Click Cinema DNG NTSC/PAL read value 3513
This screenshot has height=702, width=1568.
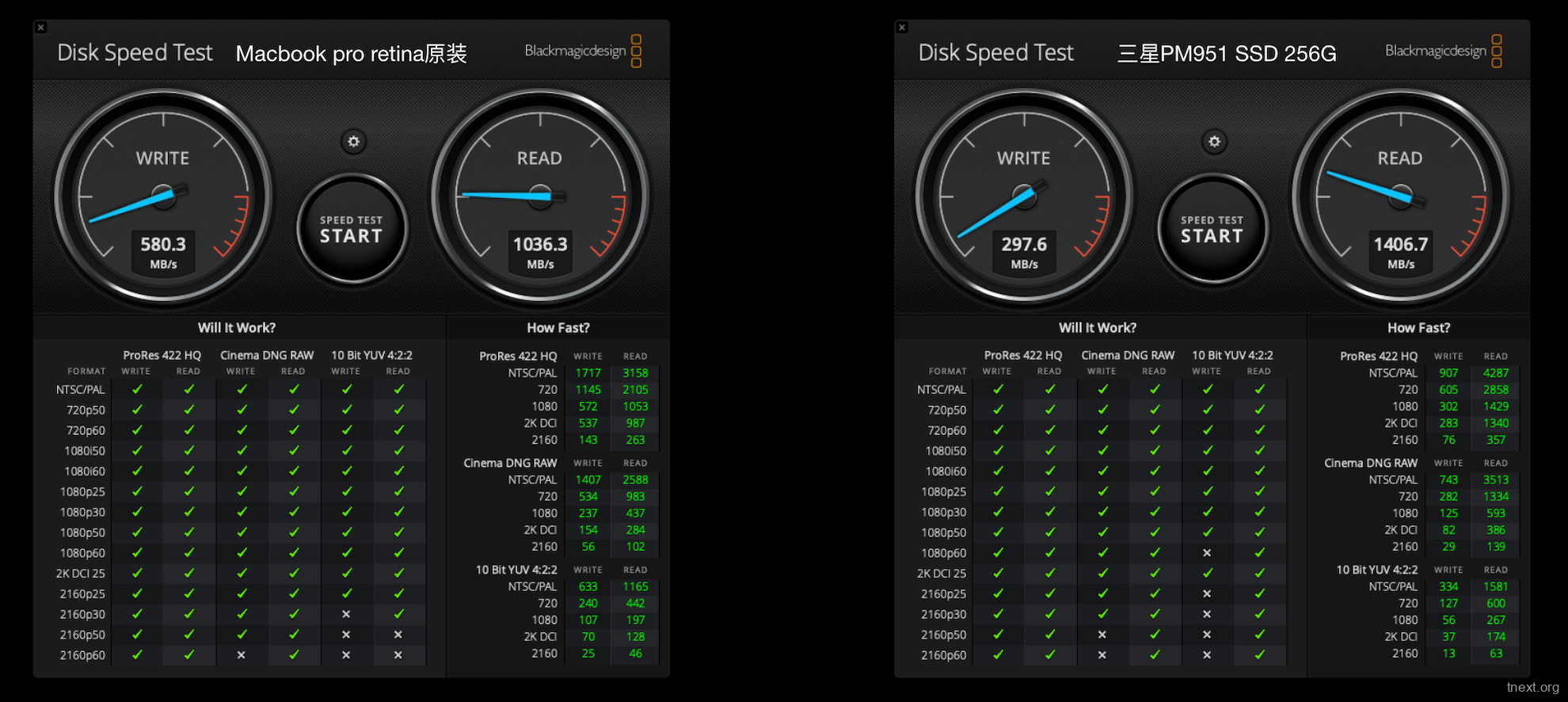point(1496,480)
